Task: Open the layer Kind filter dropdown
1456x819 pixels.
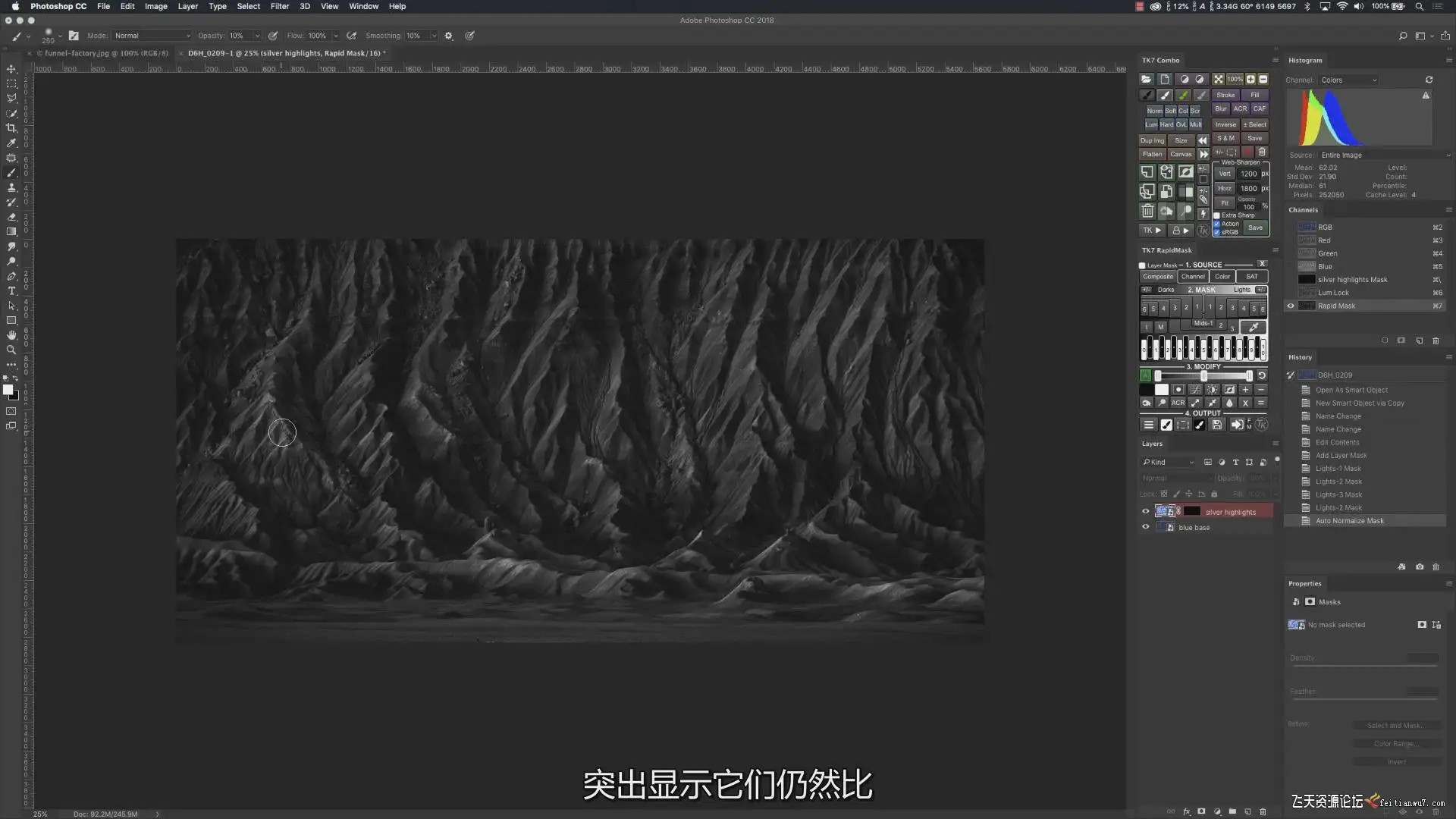Action: [1169, 463]
